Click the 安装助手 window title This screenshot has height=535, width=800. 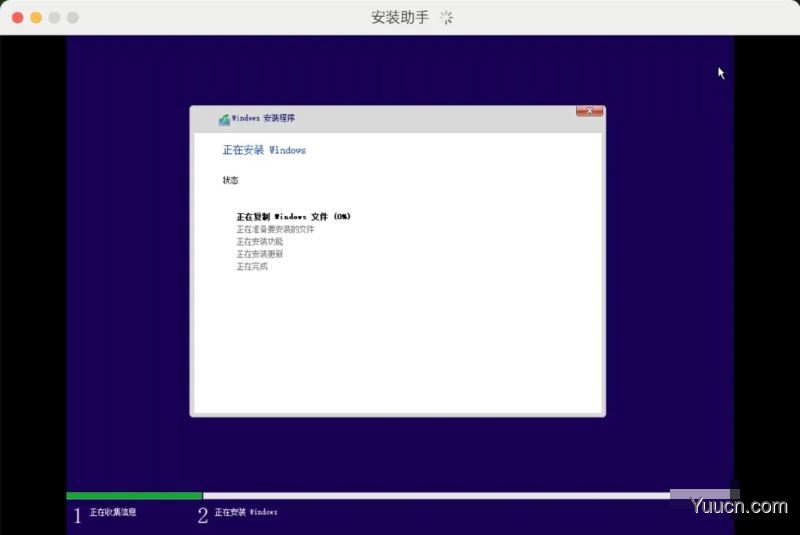(400, 17)
